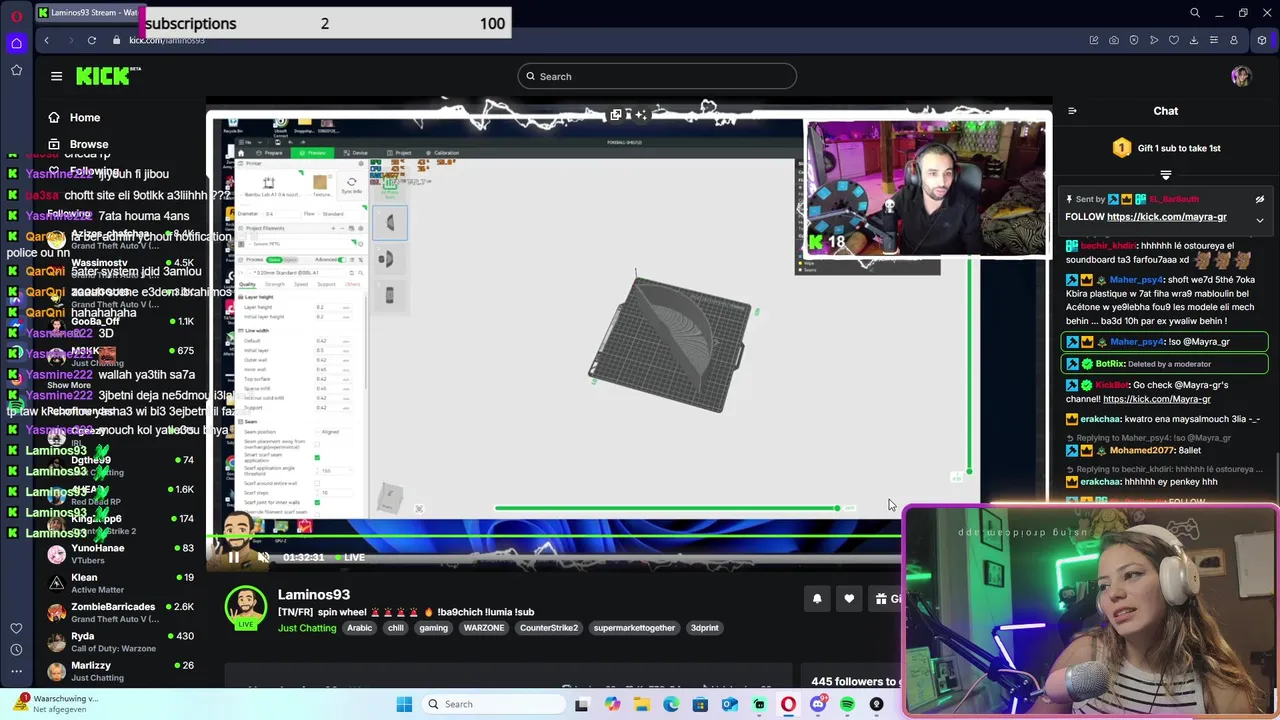Select the supermarkettogether tag
This screenshot has width=1280, height=720.
coord(634,628)
